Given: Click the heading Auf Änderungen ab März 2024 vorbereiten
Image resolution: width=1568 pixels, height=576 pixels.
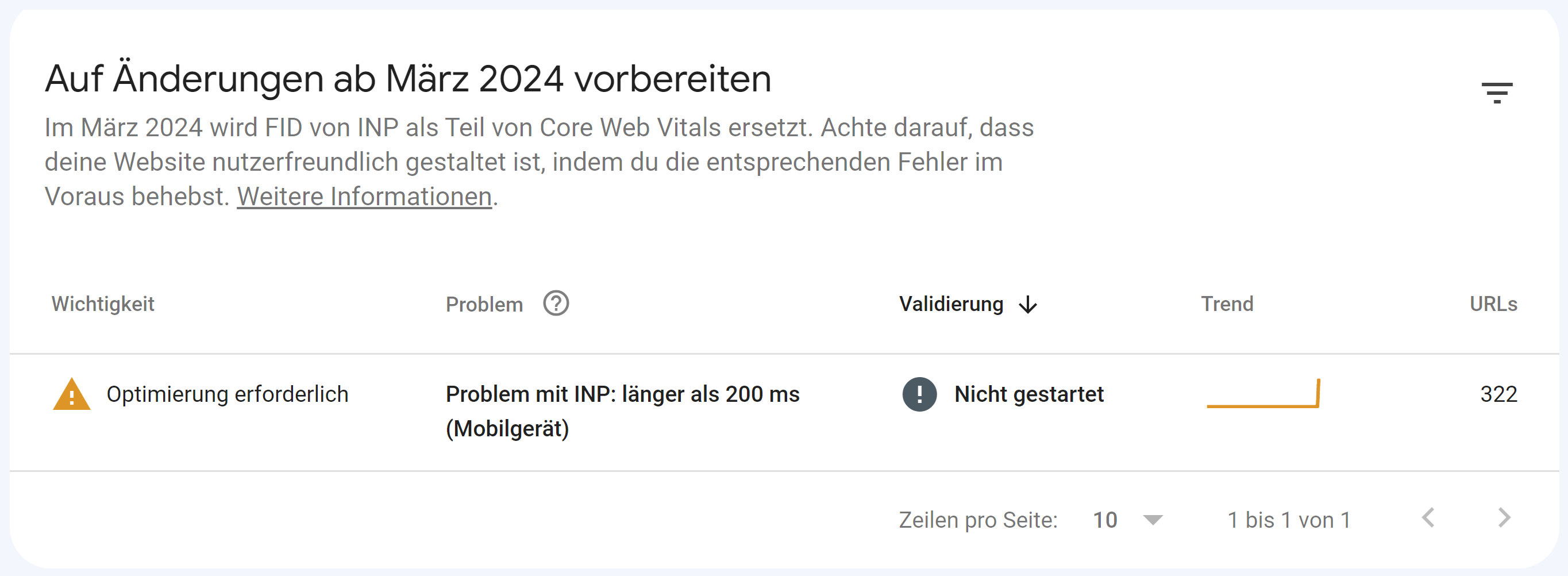Looking at the screenshot, I should coord(408,78).
